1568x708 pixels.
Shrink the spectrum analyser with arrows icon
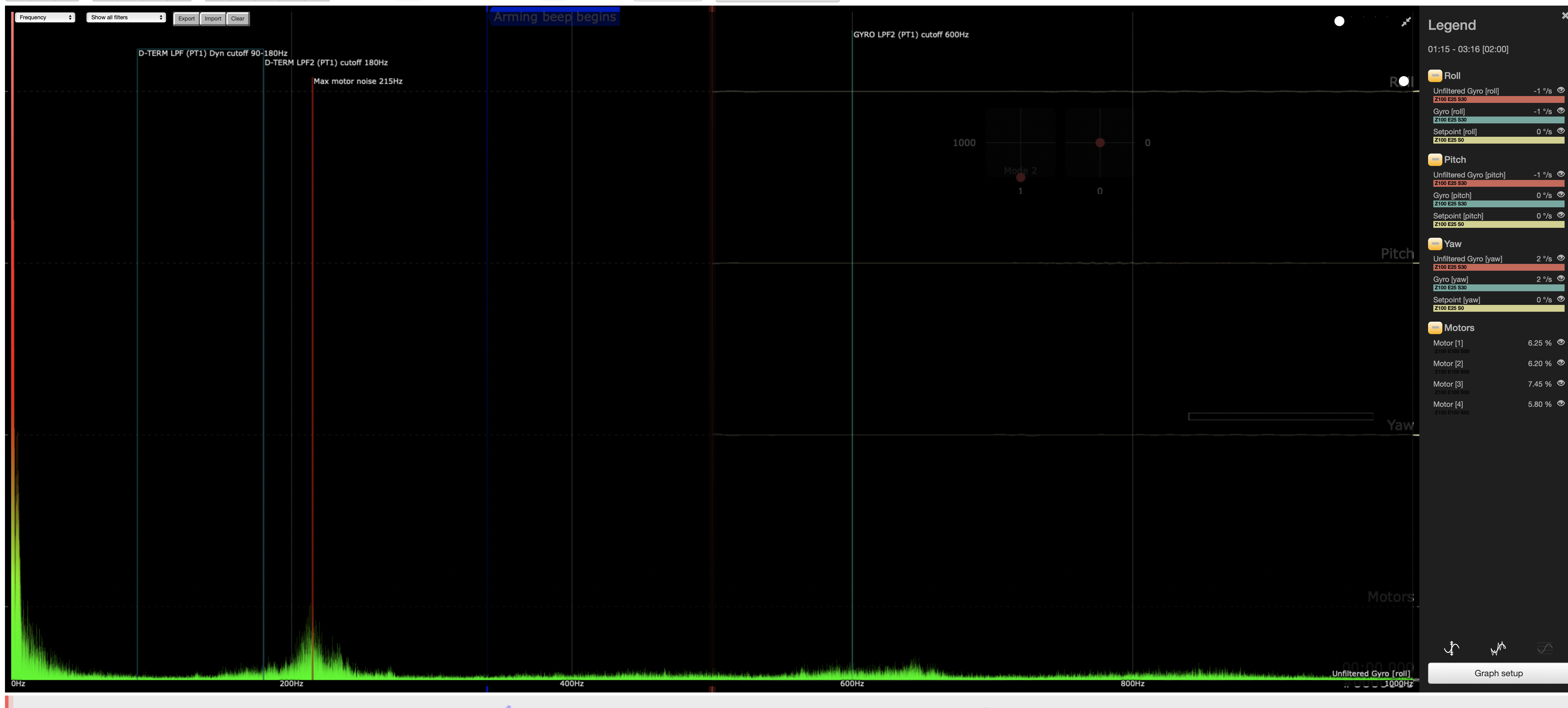[1406, 22]
